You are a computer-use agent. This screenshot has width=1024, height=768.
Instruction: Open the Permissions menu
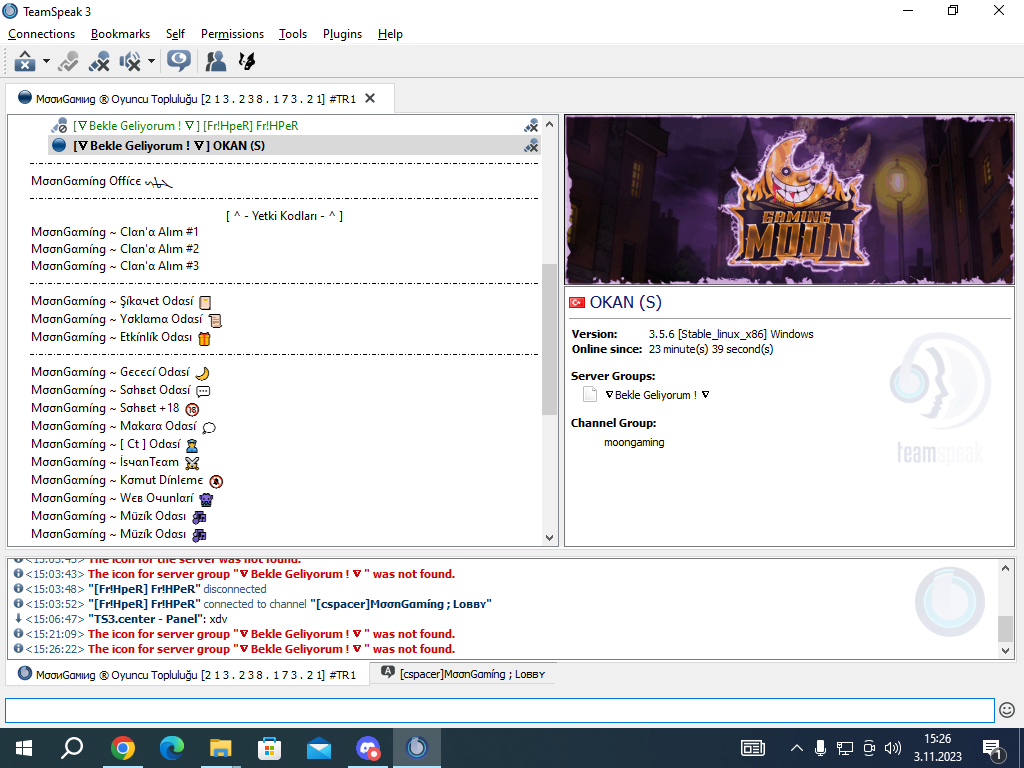[232, 34]
